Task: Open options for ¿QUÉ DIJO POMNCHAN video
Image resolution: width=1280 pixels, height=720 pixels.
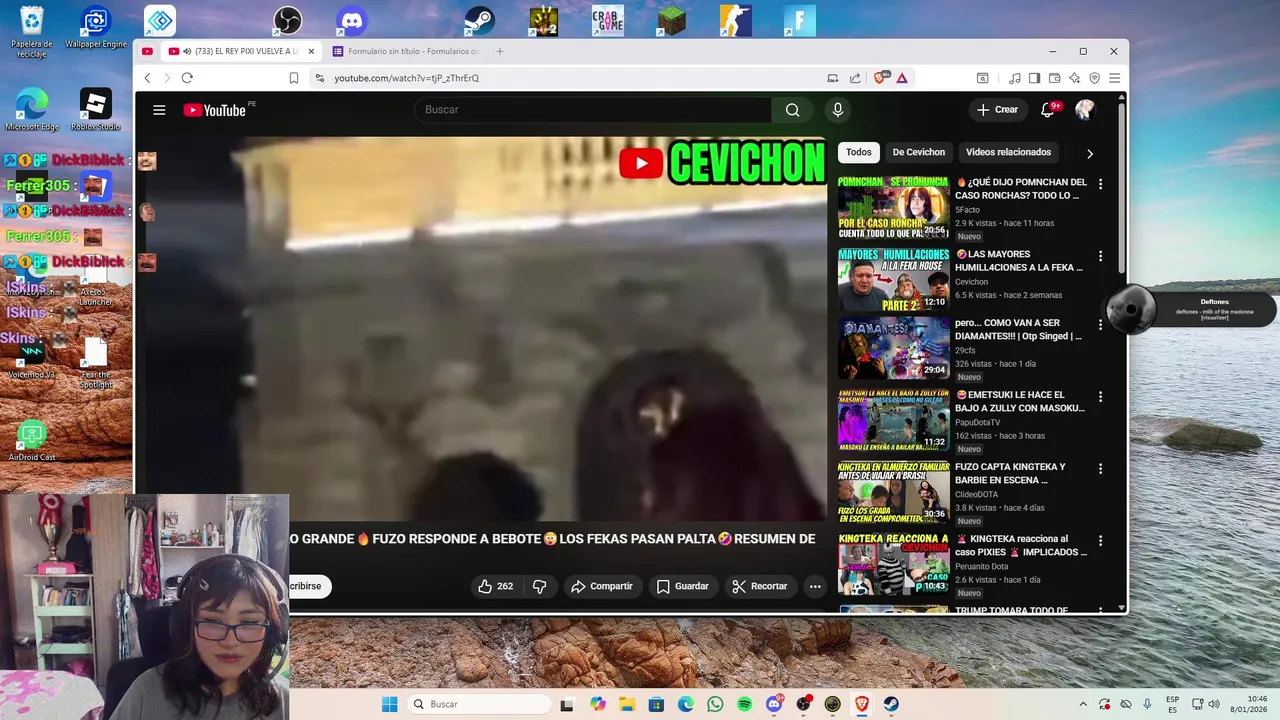Action: point(1100,184)
